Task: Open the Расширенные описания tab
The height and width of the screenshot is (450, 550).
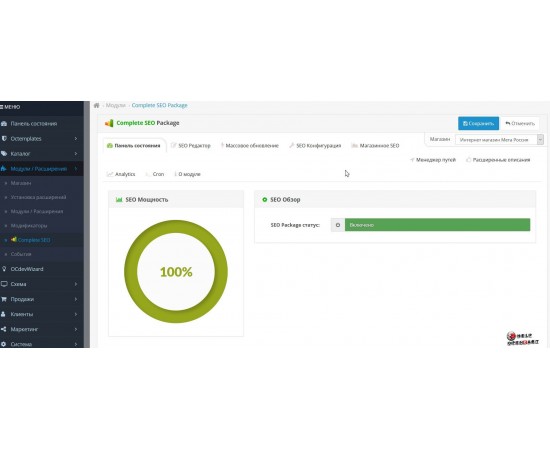Action: (x=498, y=160)
